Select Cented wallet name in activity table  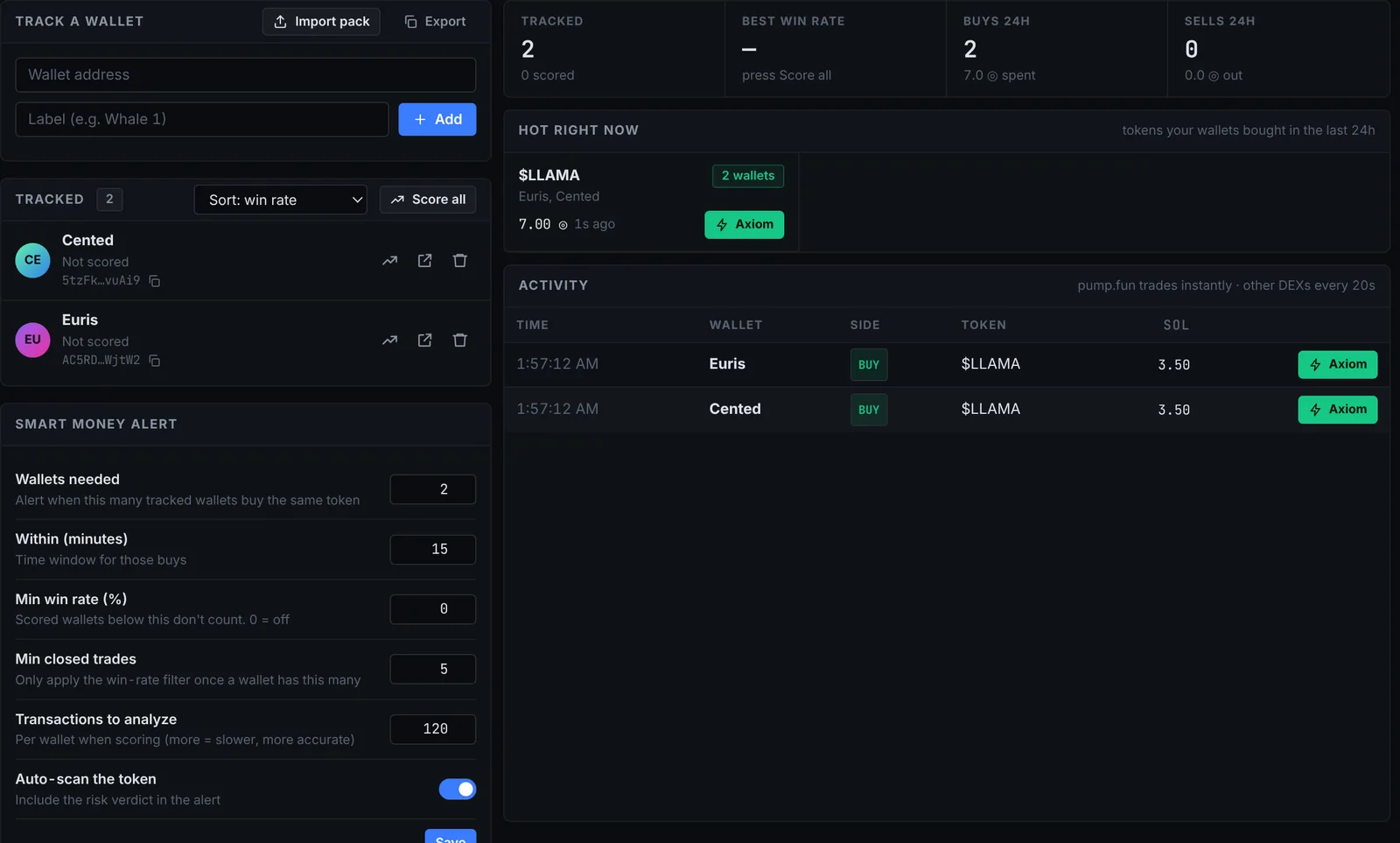pos(735,409)
